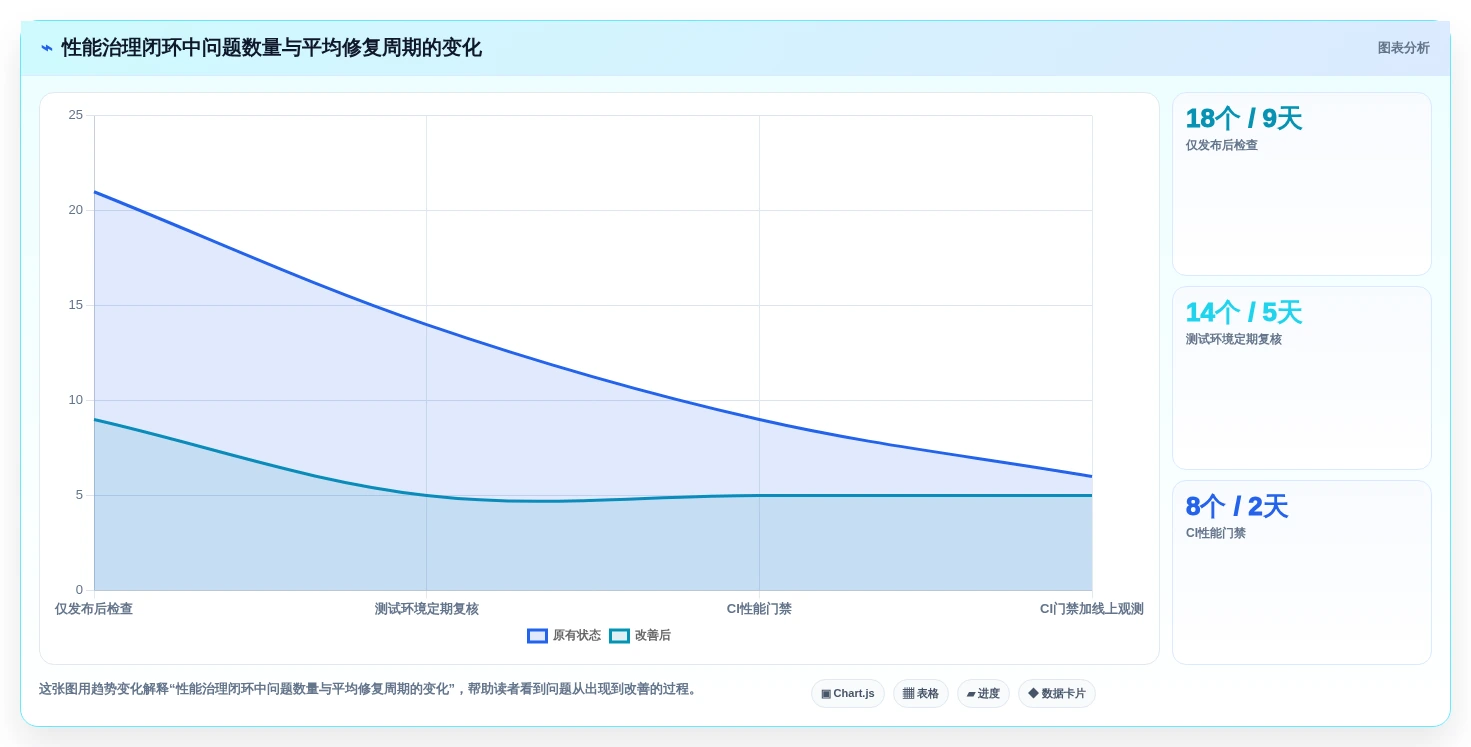Click the description text below the chart

click(x=370, y=689)
